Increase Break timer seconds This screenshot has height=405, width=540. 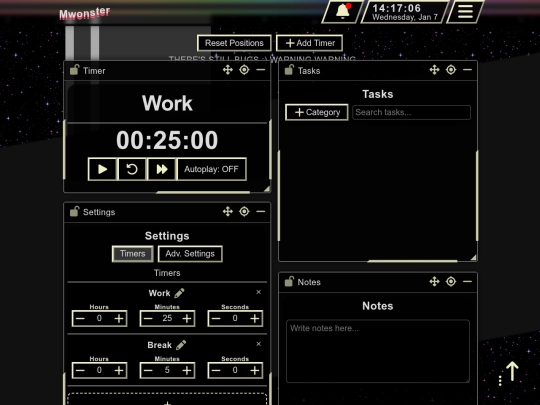255,371
